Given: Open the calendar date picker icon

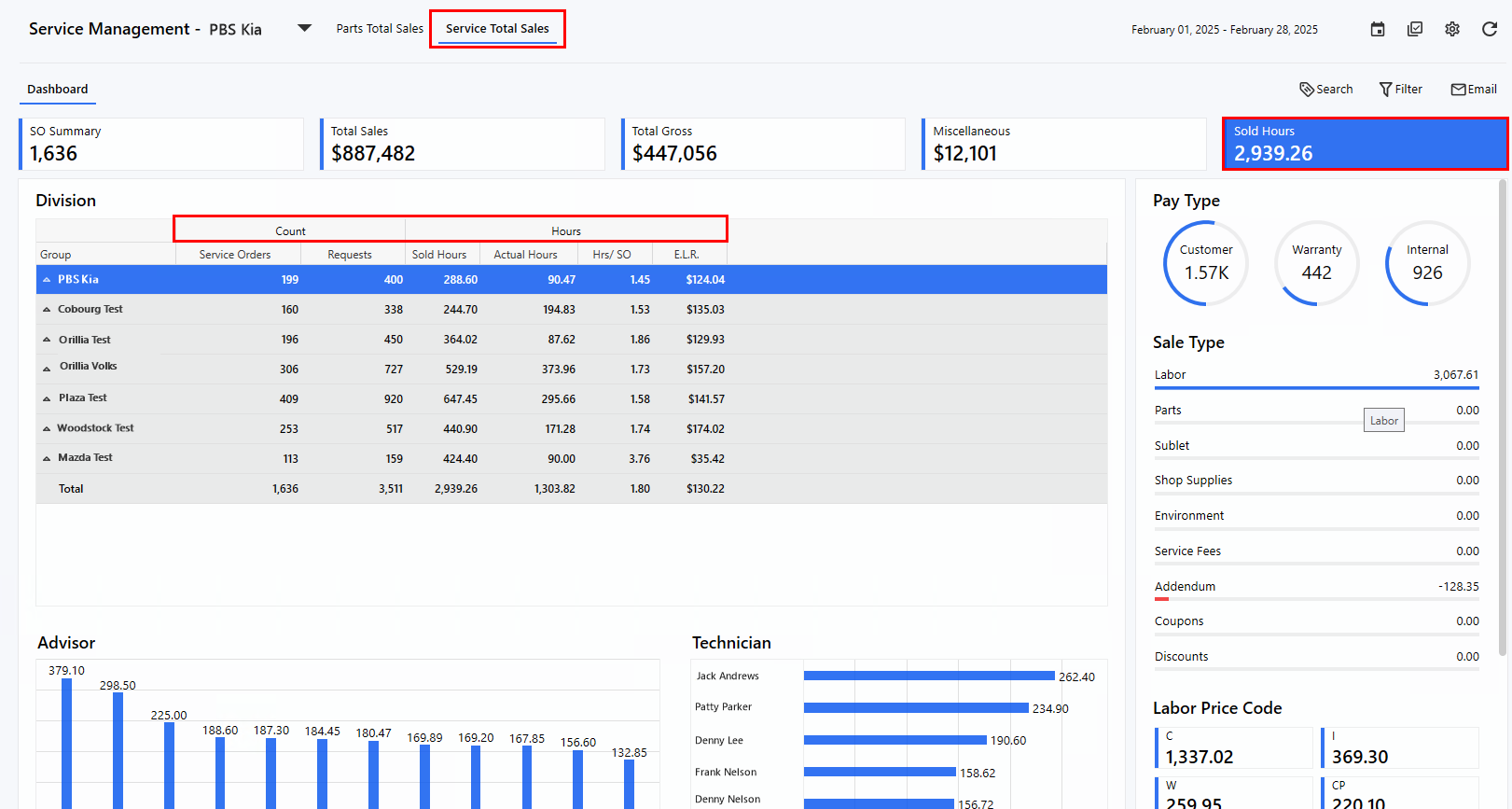Looking at the screenshot, I should coord(1378,29).
